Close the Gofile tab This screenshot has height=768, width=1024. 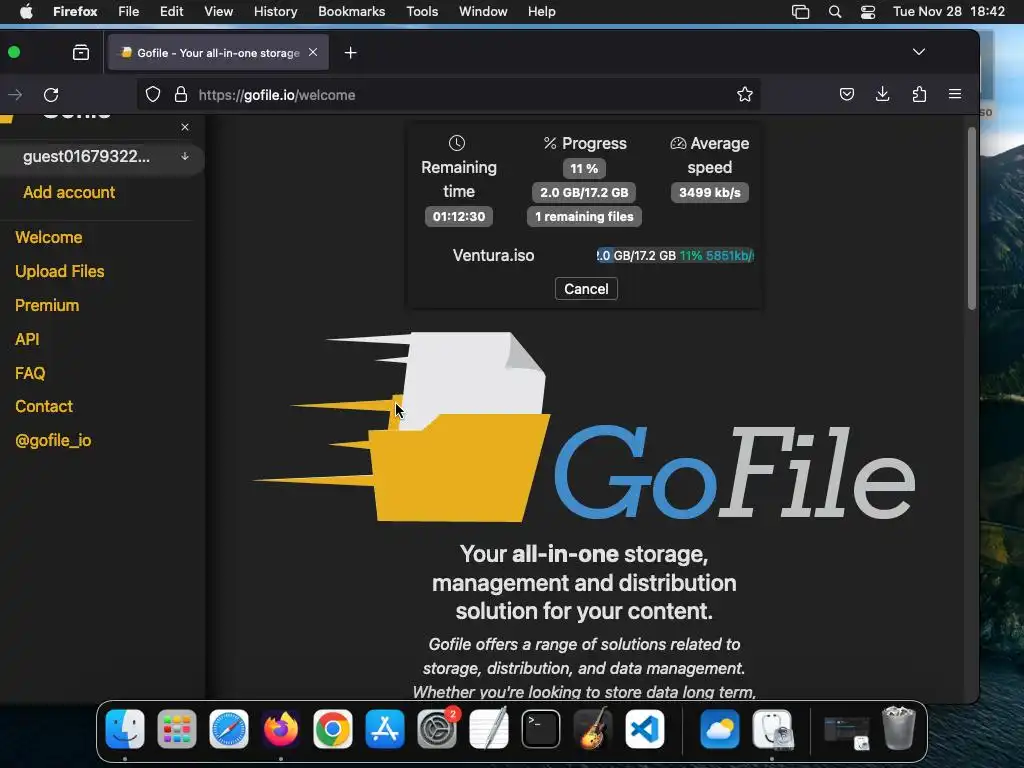click(313, 52)
